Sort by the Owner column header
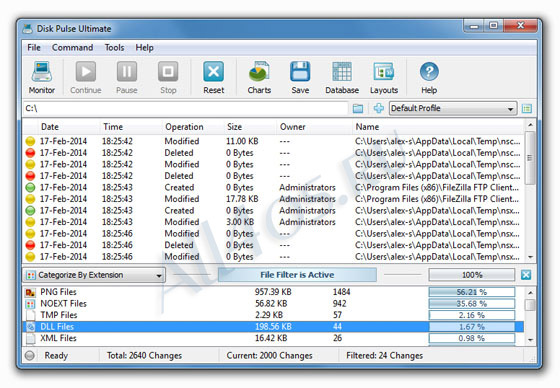Screen dimensions: 560x388 [314, 127]
